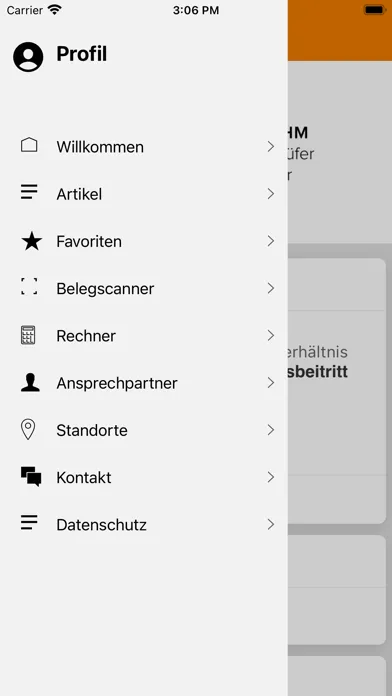Tap the dimmed orange header to close menu
The width and height of the screenshot is (392, 696).
pos(340,30)
